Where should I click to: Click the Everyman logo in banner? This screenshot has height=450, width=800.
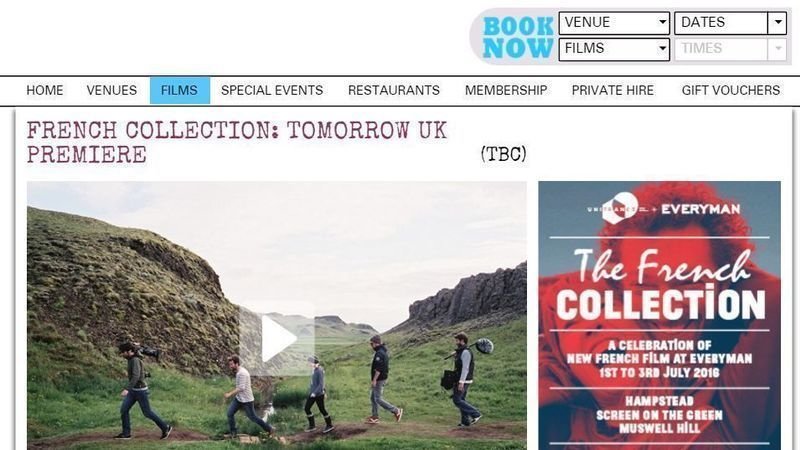click(701, 209)
